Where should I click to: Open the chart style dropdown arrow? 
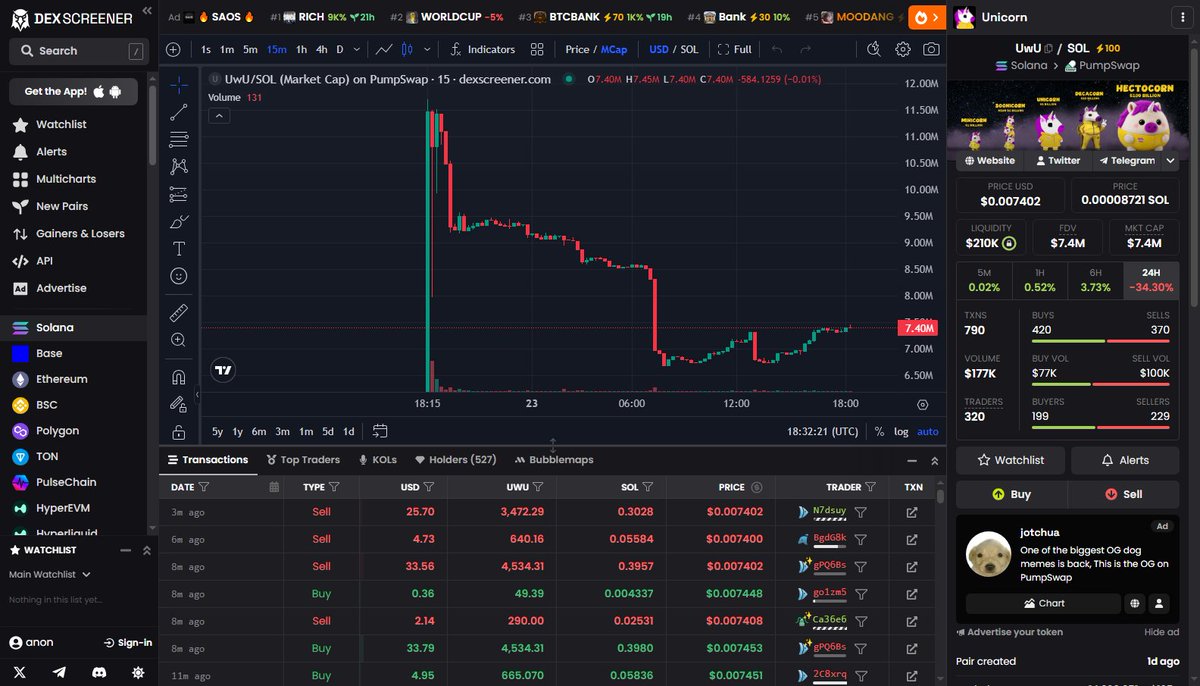tap(428, 49)
